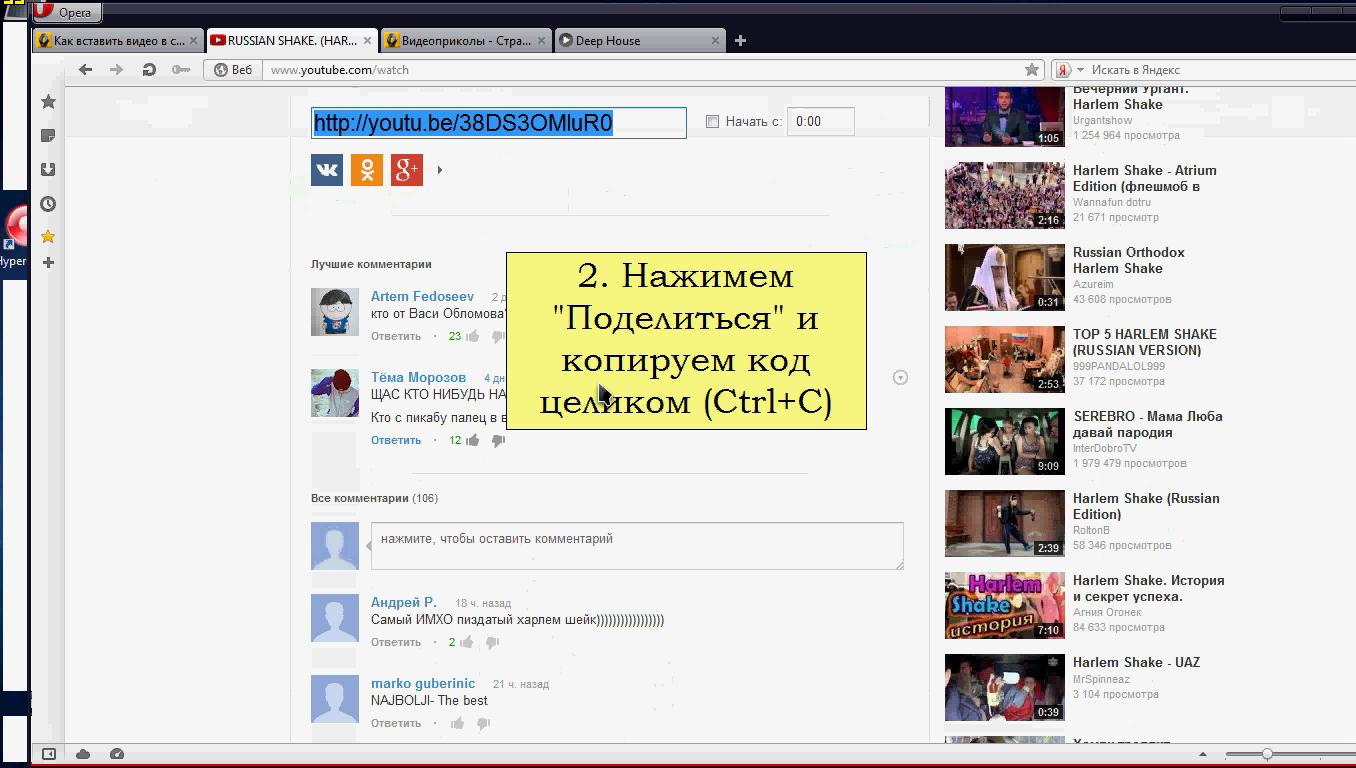The image size is (1356, 768).
Task: Go back using the browser Back arrow
Action: 86,69
